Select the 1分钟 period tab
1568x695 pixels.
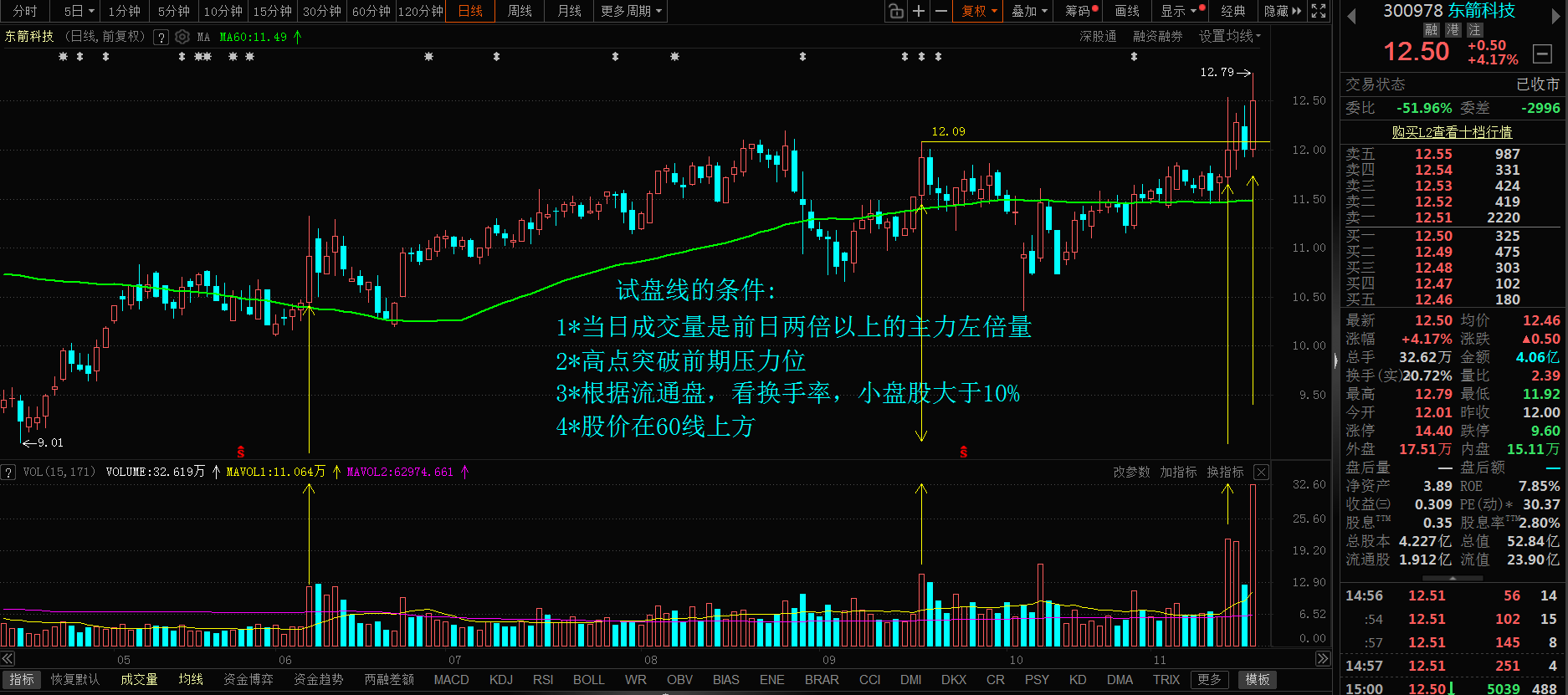point(125,11)
